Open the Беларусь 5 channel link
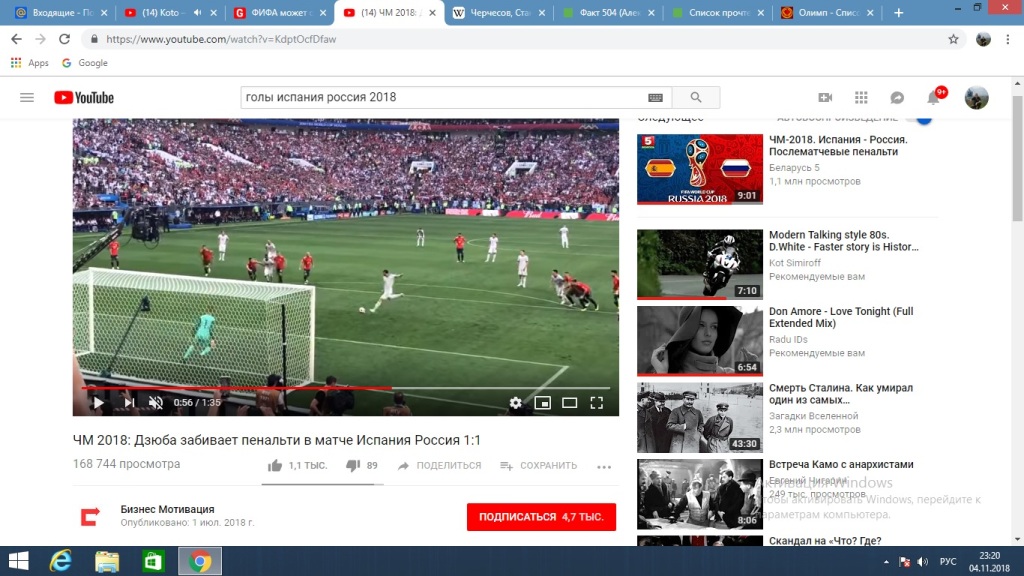Image resolution: width=1024 pixels, height=576 pixels. (x=794, y=168)
